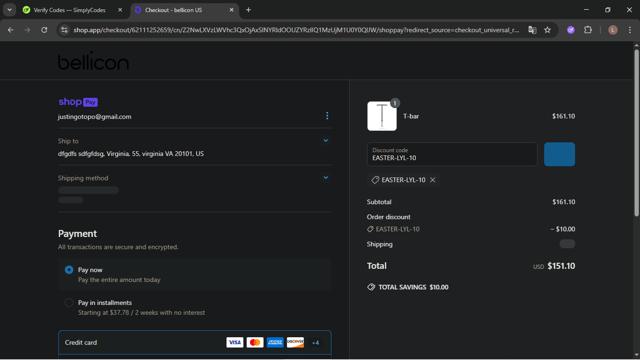Switch to the Verify Codes SimplyCodes tab
The width and height of the screenshot is (640, 360).
click(69, 10)
